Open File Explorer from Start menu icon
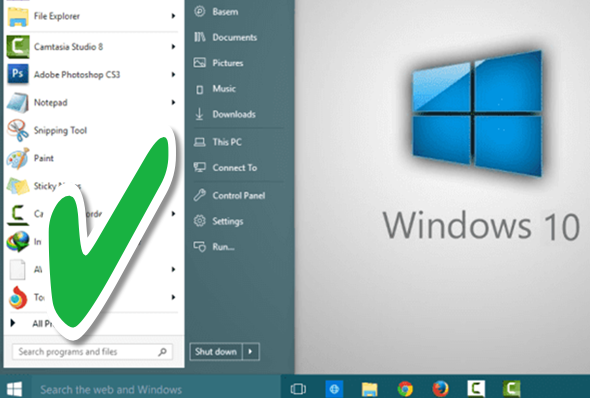This screenshot has width=590, height=398. (x=18, y=16)
